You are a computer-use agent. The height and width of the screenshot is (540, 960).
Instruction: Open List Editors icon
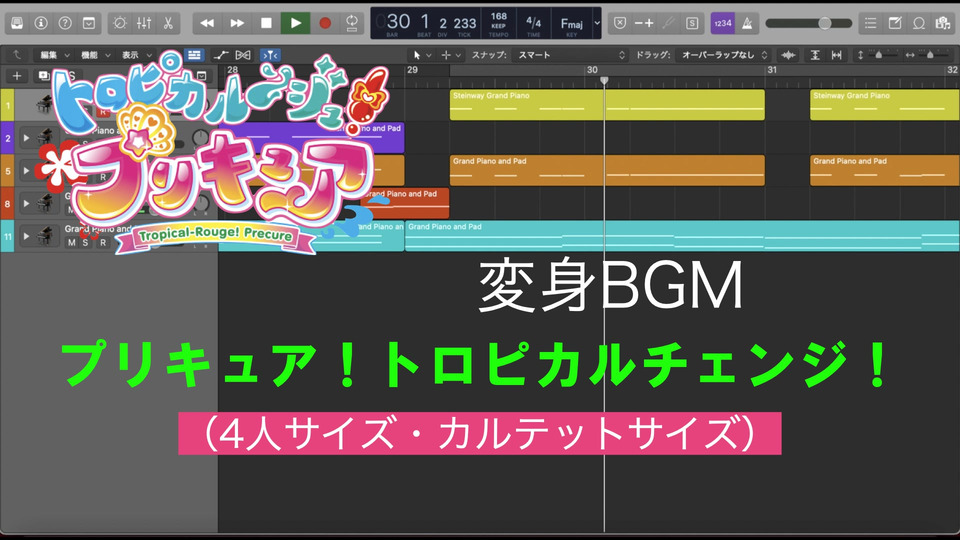[x=871, y=23]
